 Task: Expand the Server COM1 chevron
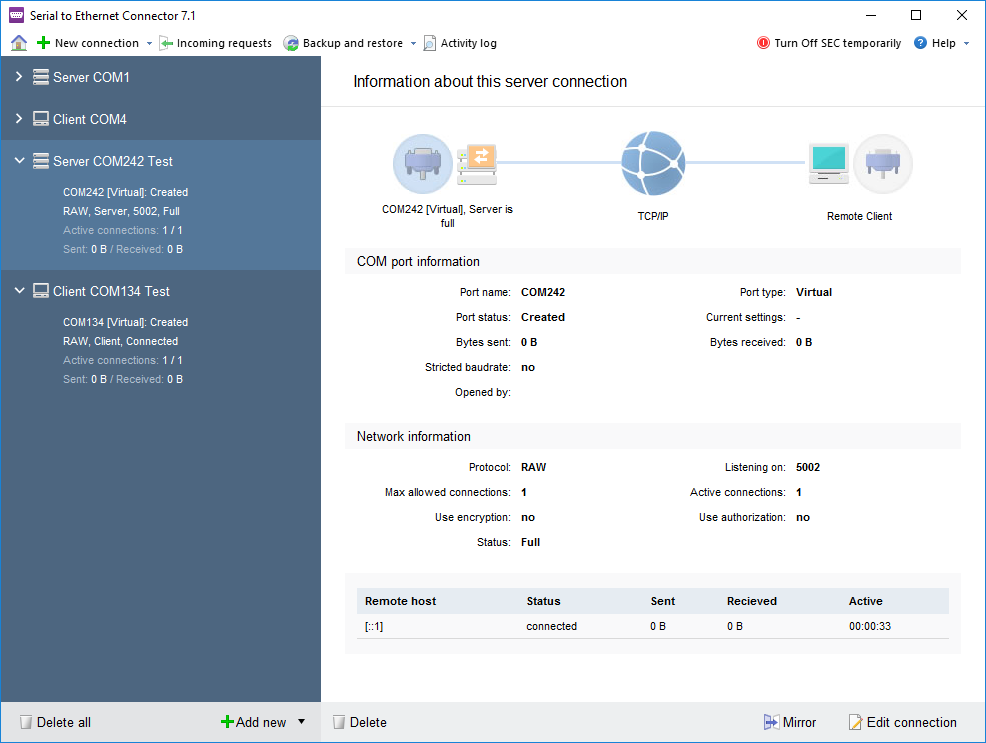click(19, 77)
